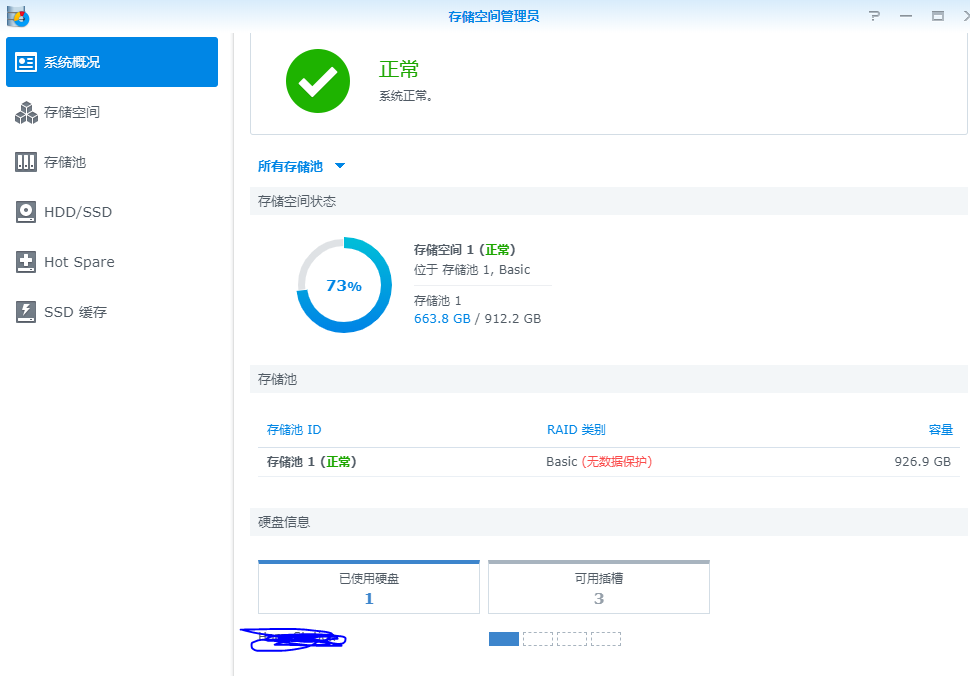Click the 存储池 storage pool icon
Viewport: 970px width, 676px height.
point(26,162)
